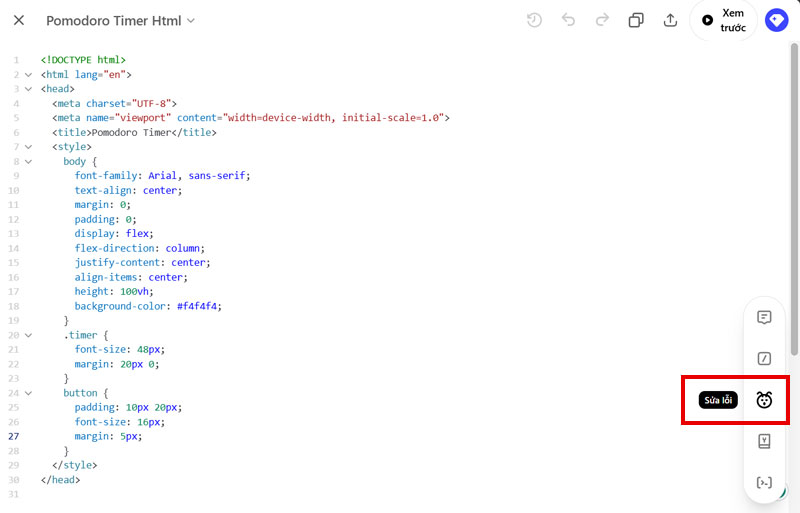800x513 pixels.
Task: Click the Xem trước preview button
Action: click(724, 20)
